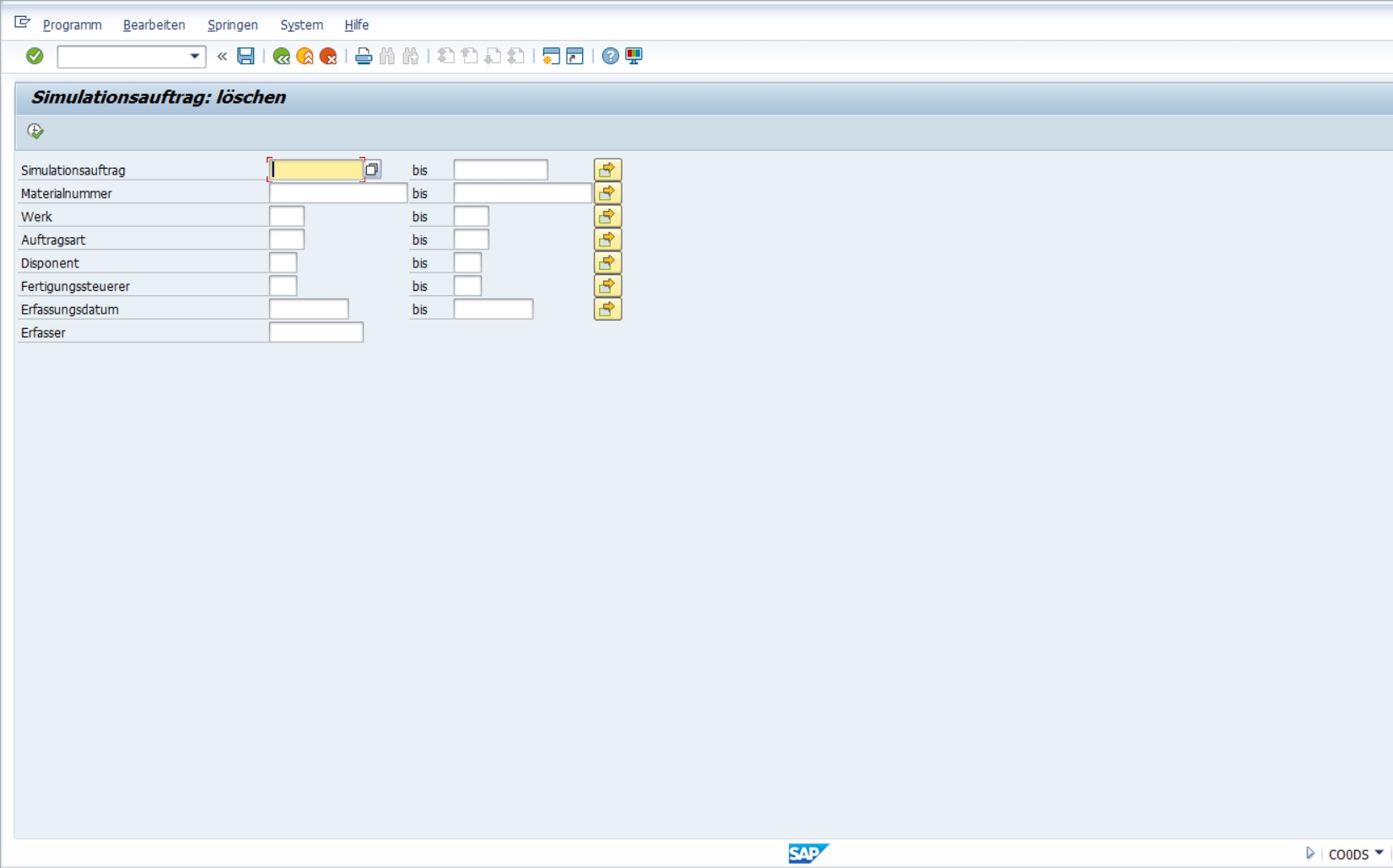Click the Find Next binoculars icon
Image resolution: width=1393 pixels, height=868 pixels.
pyautogui.click(x=411, y=57)
